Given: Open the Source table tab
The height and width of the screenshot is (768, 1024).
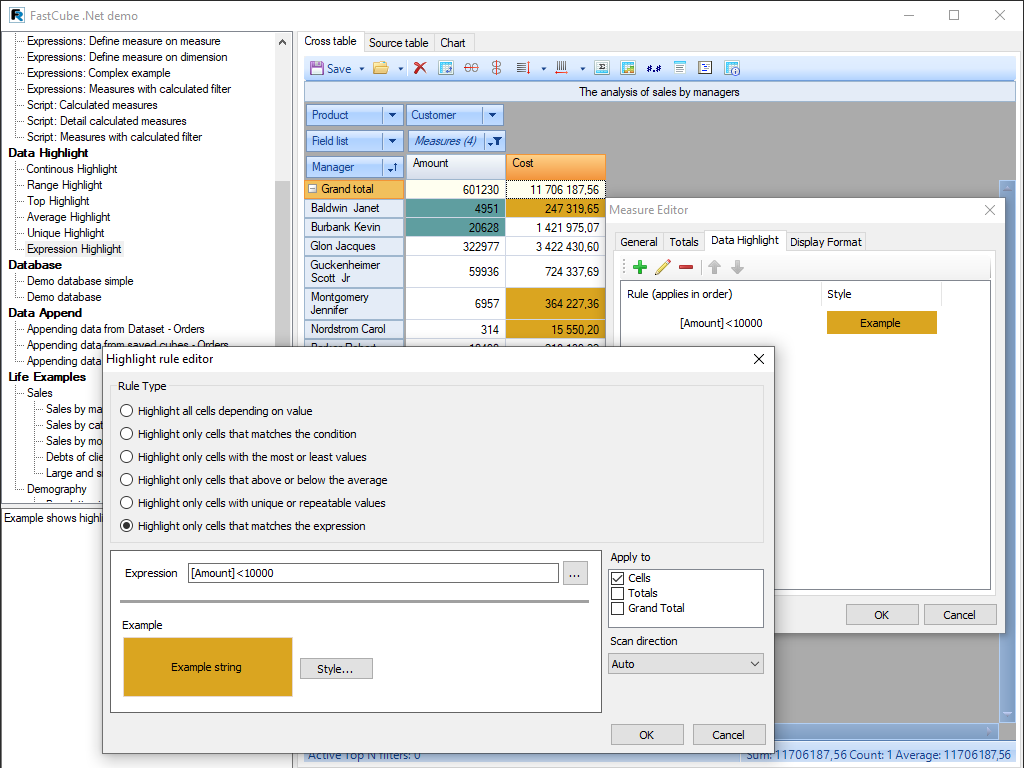Looking at the screenshot, I should coord(398,43).
